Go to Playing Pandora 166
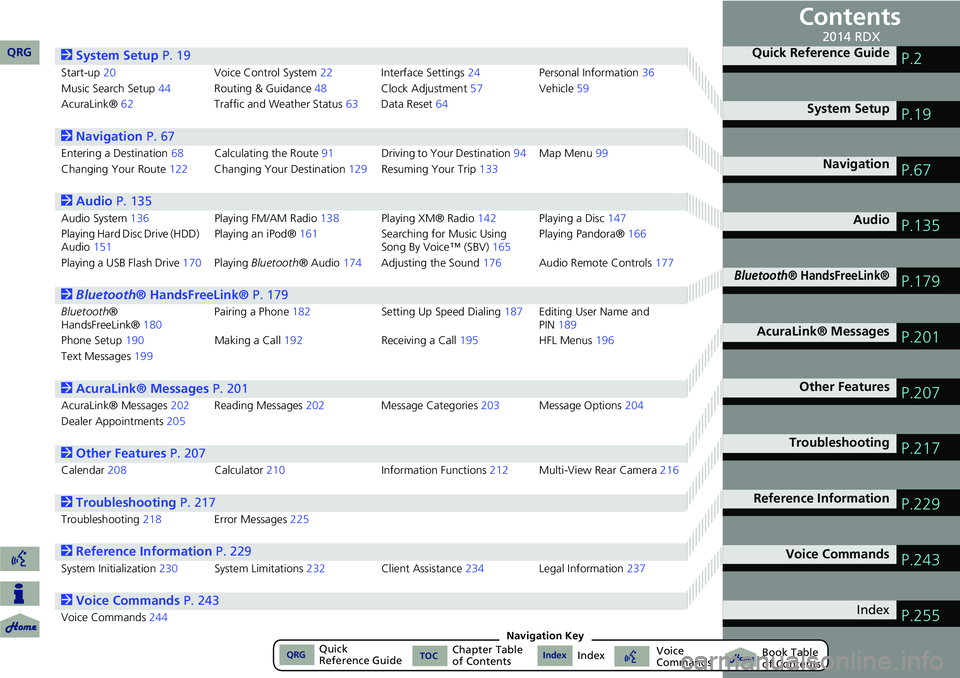This screenshot has height=678, width=960. (593, 234)
